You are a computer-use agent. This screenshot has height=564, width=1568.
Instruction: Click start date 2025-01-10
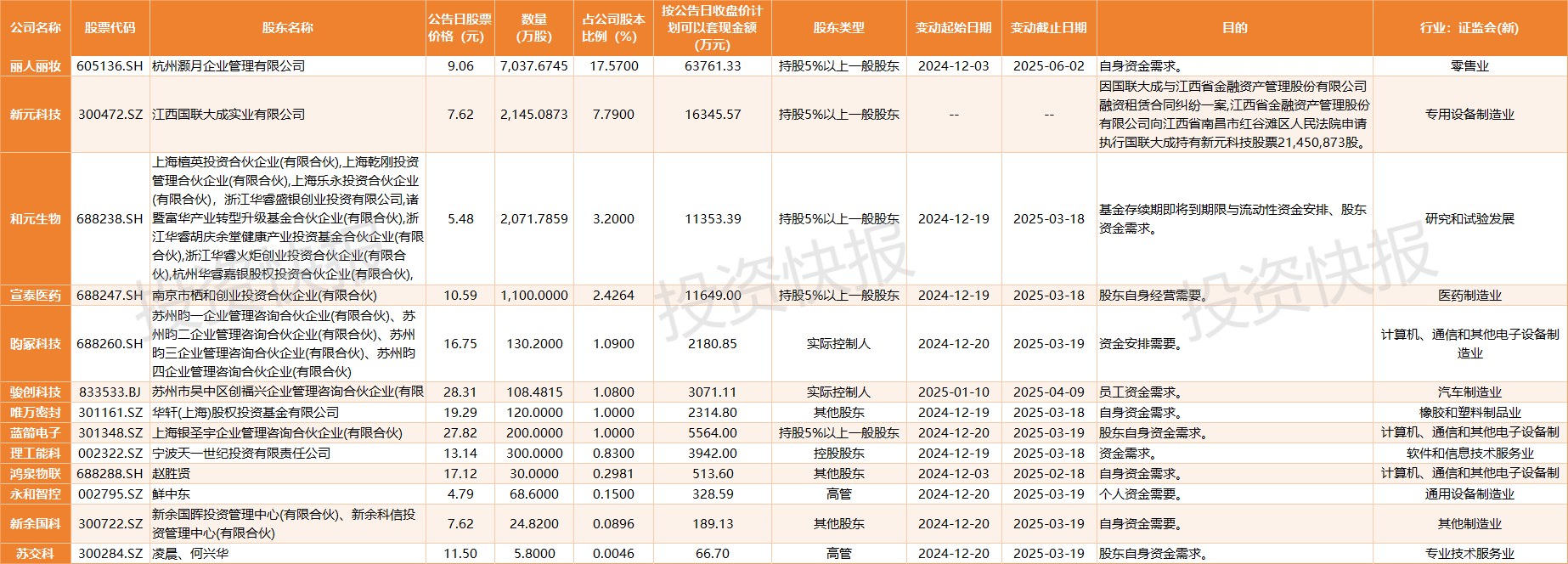pos(954,392)
